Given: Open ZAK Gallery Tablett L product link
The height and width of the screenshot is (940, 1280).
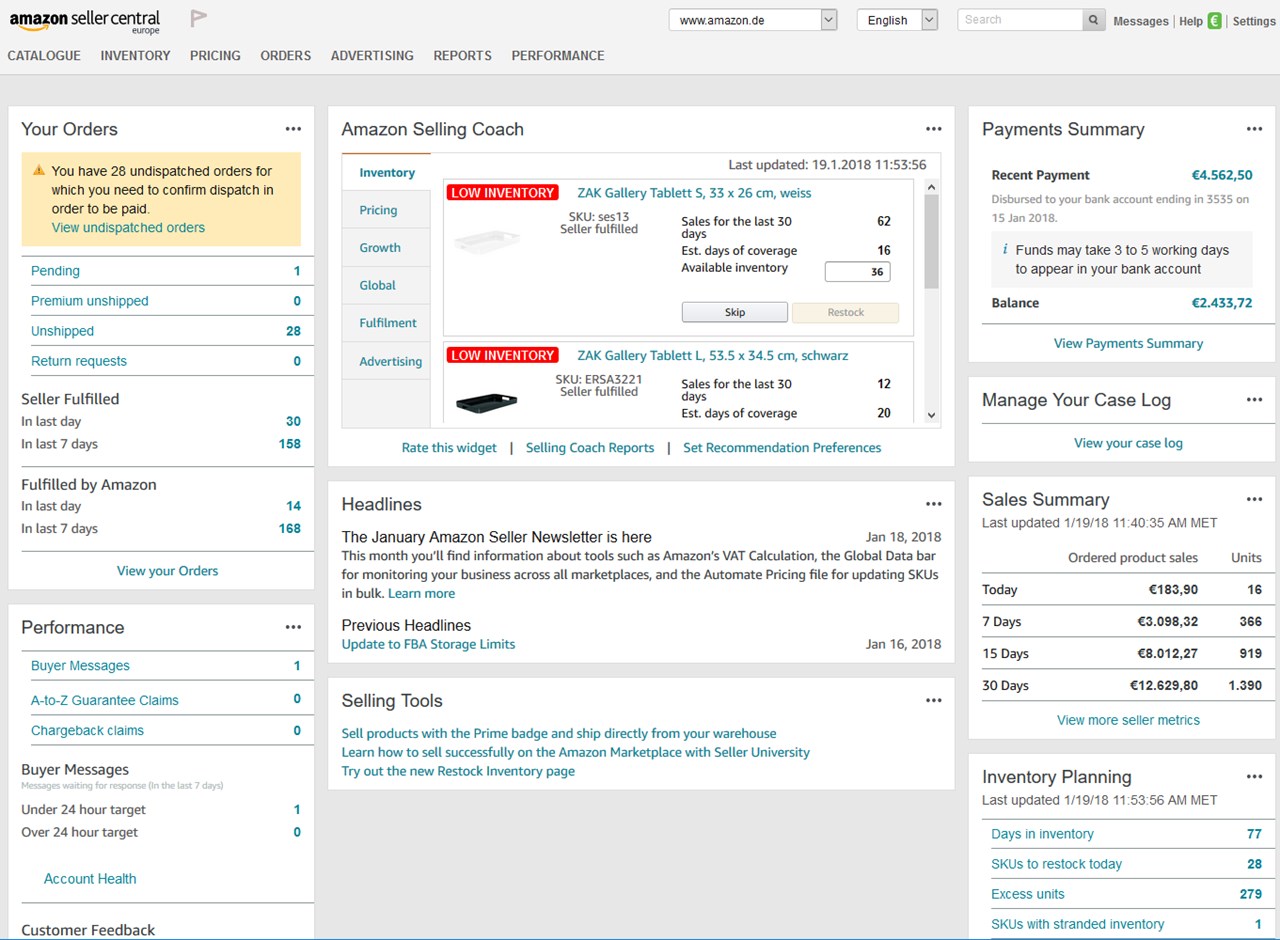Looking at the screenshot, I should (x=712, y=355).
